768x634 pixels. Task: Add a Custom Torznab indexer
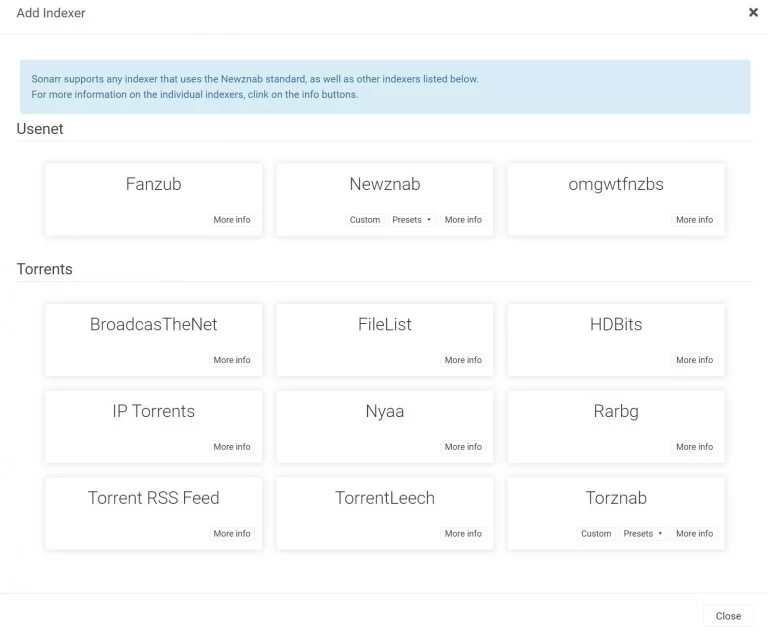tap(596, 534)
